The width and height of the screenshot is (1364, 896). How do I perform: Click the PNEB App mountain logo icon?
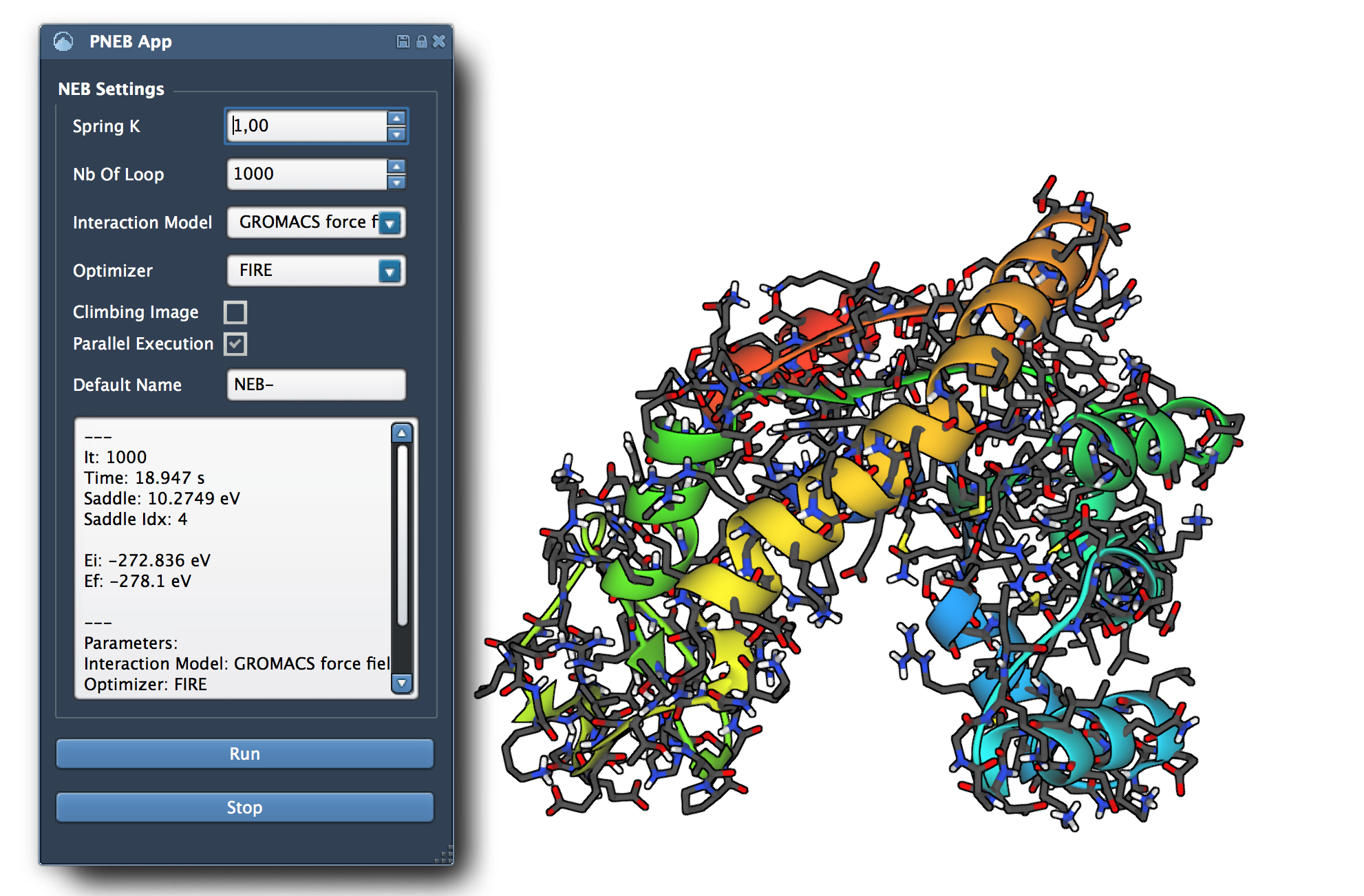(x=63, y=42)
